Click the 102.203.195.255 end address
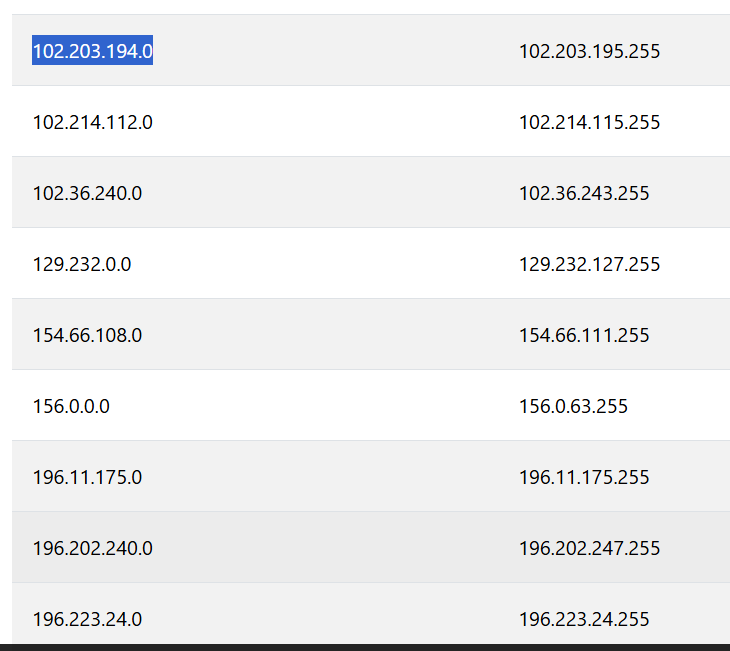The image size is (730, 651). [589, 51]
